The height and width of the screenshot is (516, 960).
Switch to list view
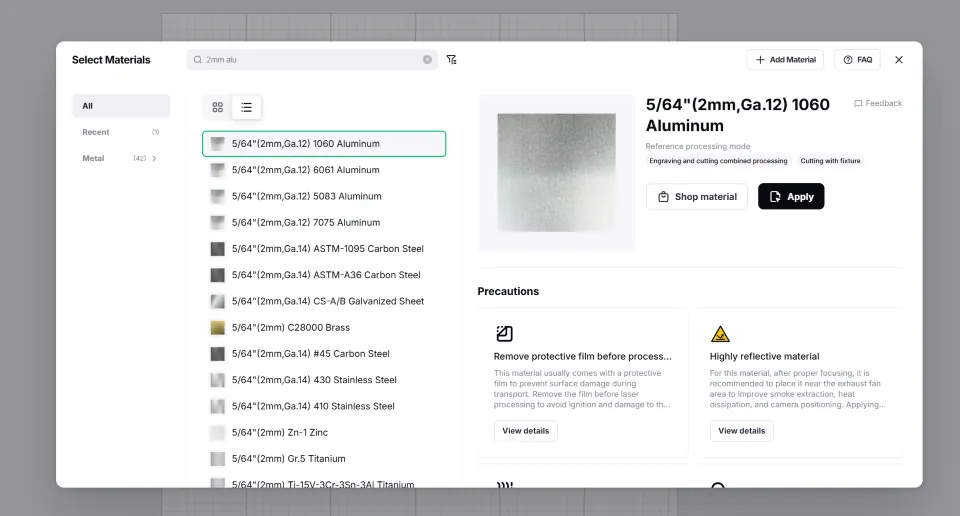click(246, 107)
